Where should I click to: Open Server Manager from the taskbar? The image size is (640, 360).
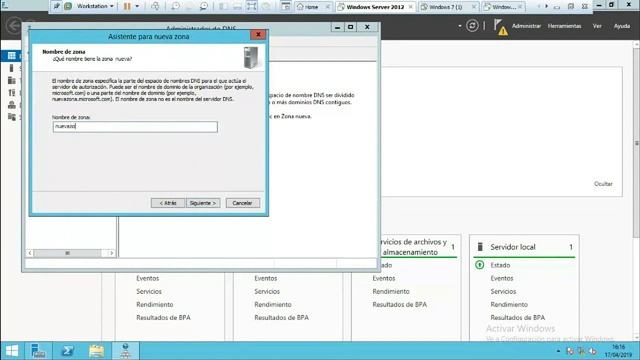pyautogui.click(x=38, y=351)
